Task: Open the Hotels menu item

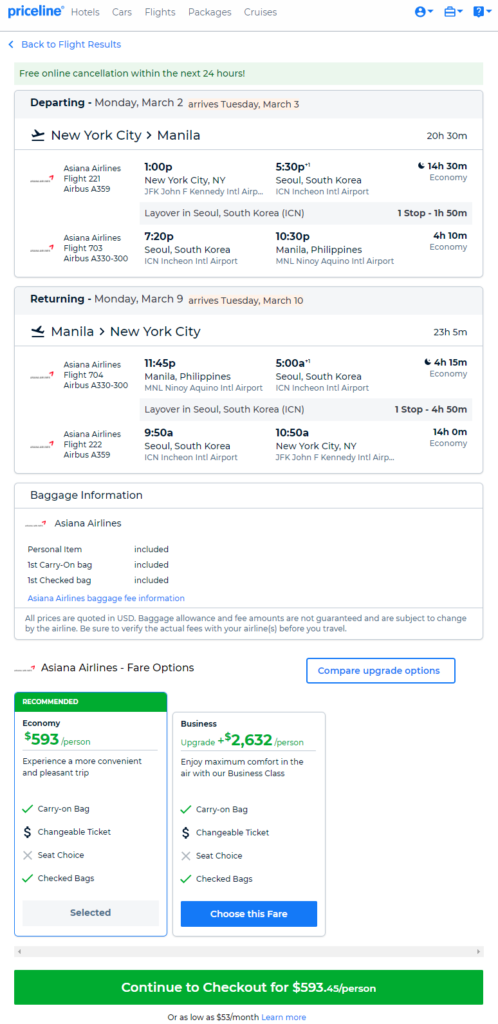Action: tap(85, 12)
